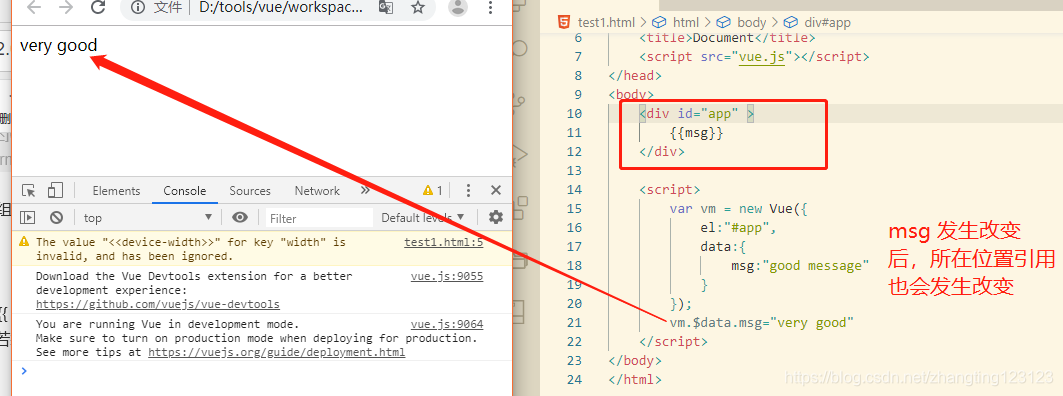Click line number 14 in the editor

(574, 189)
